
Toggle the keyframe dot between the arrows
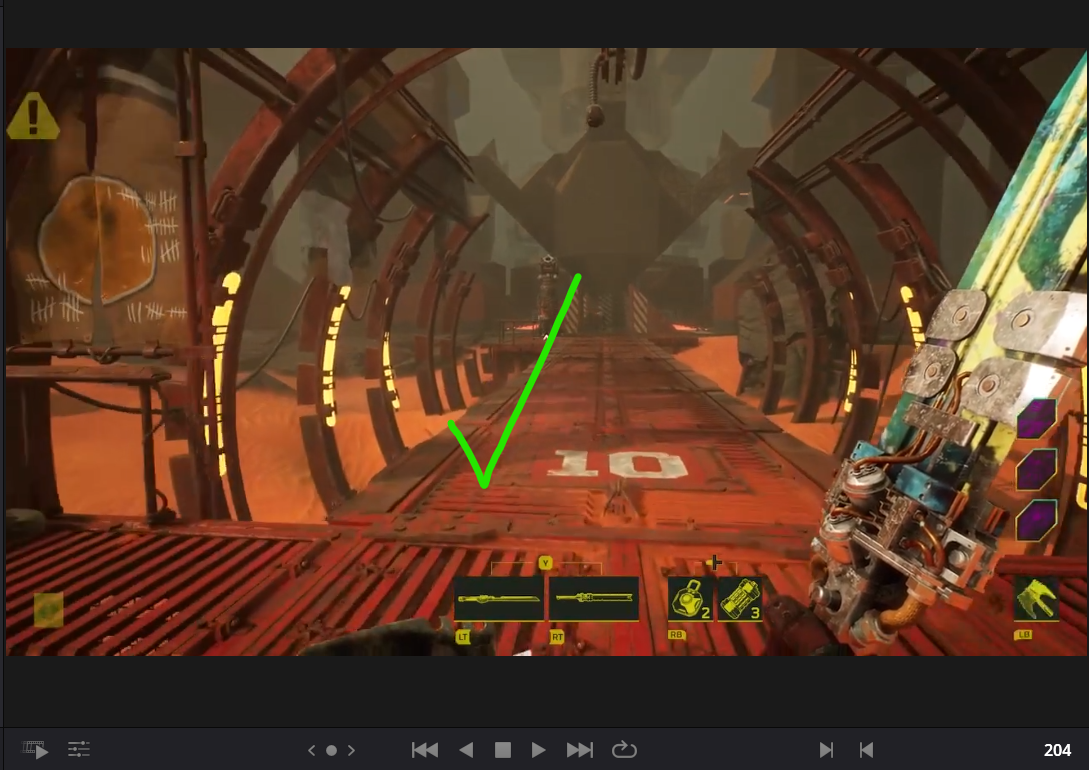[331, 750]
